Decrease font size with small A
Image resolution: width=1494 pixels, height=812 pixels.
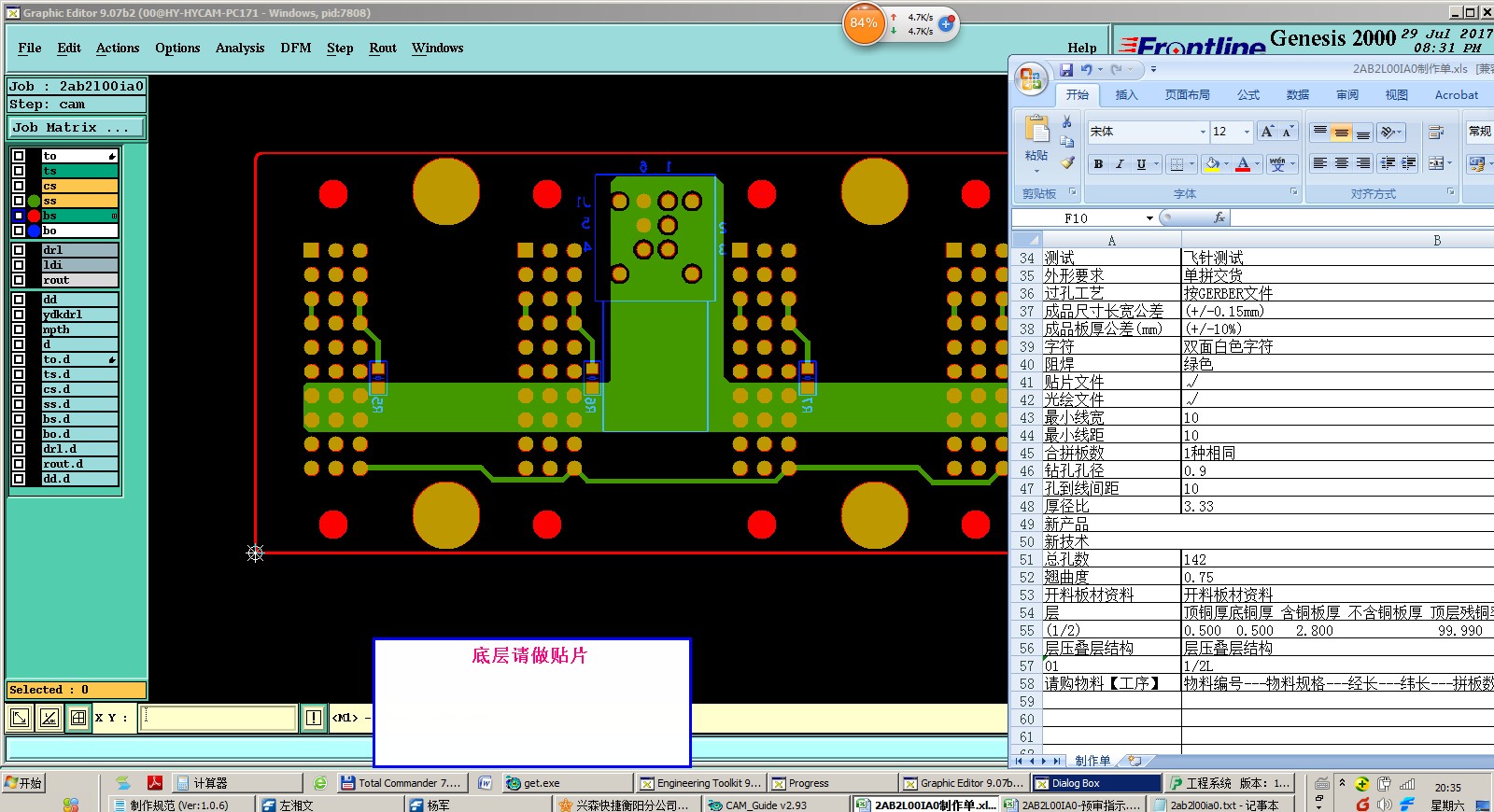click(1288, 132)
